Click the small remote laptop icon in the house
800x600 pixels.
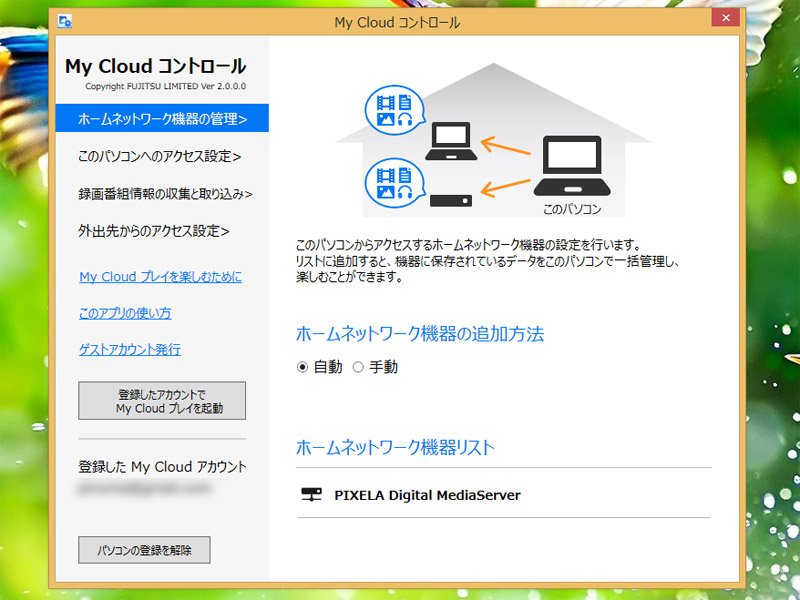point(451,142)
